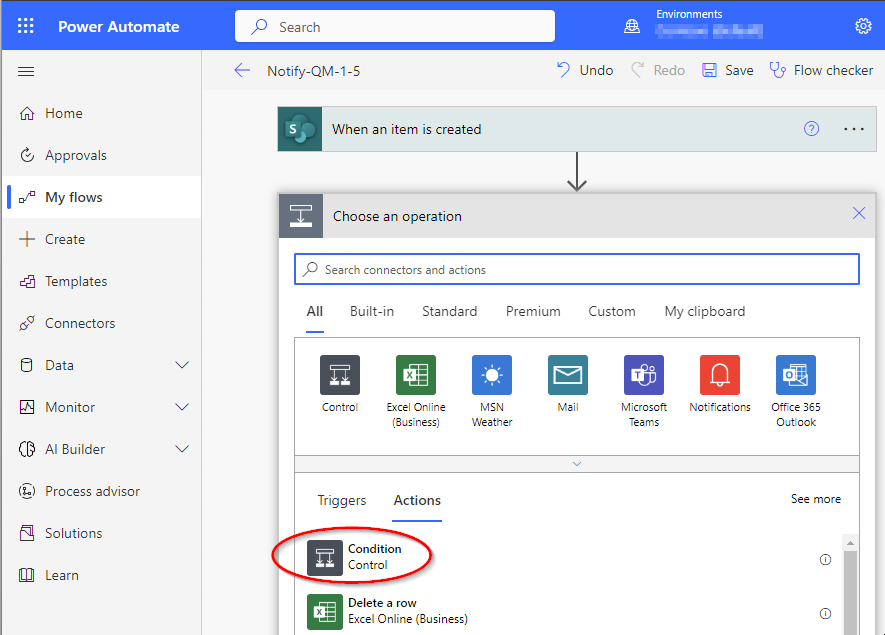
Task: Click See more actions link
Action: click(x=816, y=499)
